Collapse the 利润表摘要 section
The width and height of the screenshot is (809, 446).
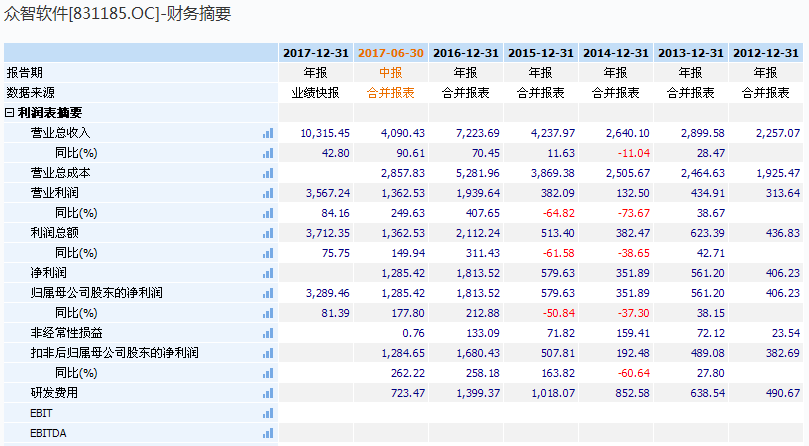click(9, 113)
